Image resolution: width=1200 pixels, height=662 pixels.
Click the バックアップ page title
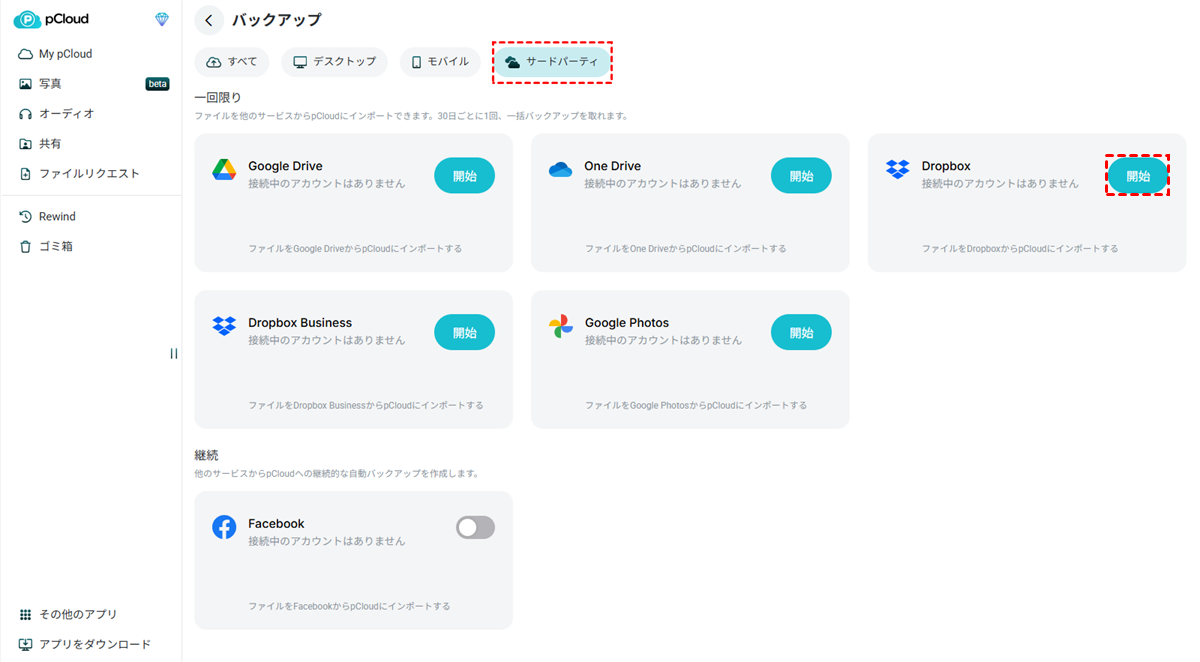(277, 20)
